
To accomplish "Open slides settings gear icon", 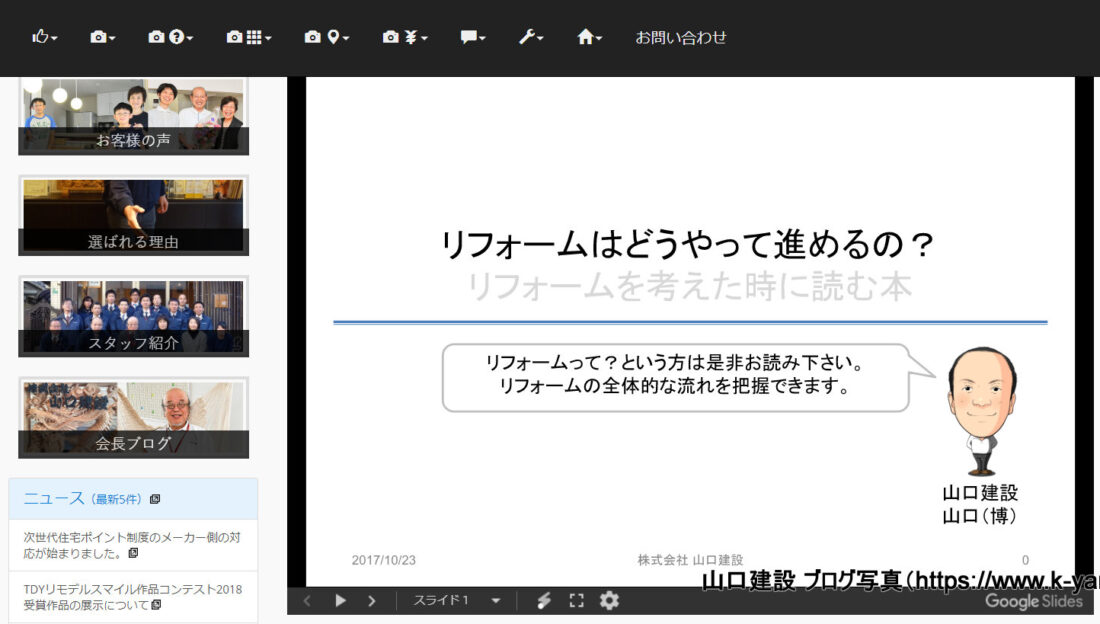I will tap(609, 600).
